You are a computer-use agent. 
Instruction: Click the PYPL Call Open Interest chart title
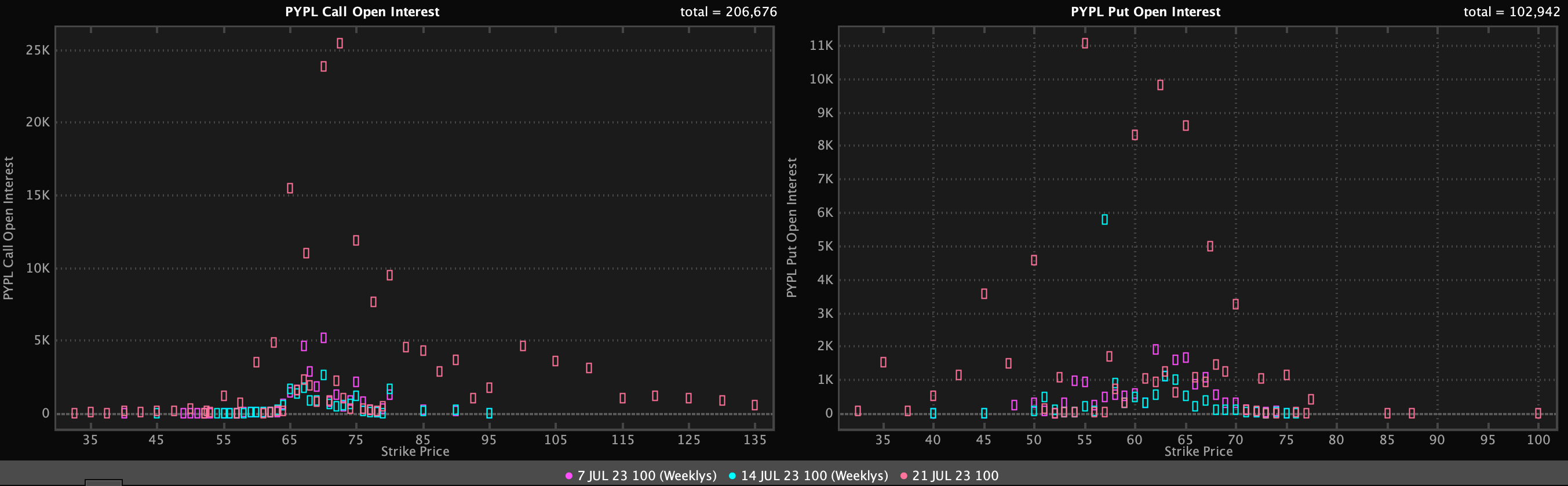click(362, 12)
